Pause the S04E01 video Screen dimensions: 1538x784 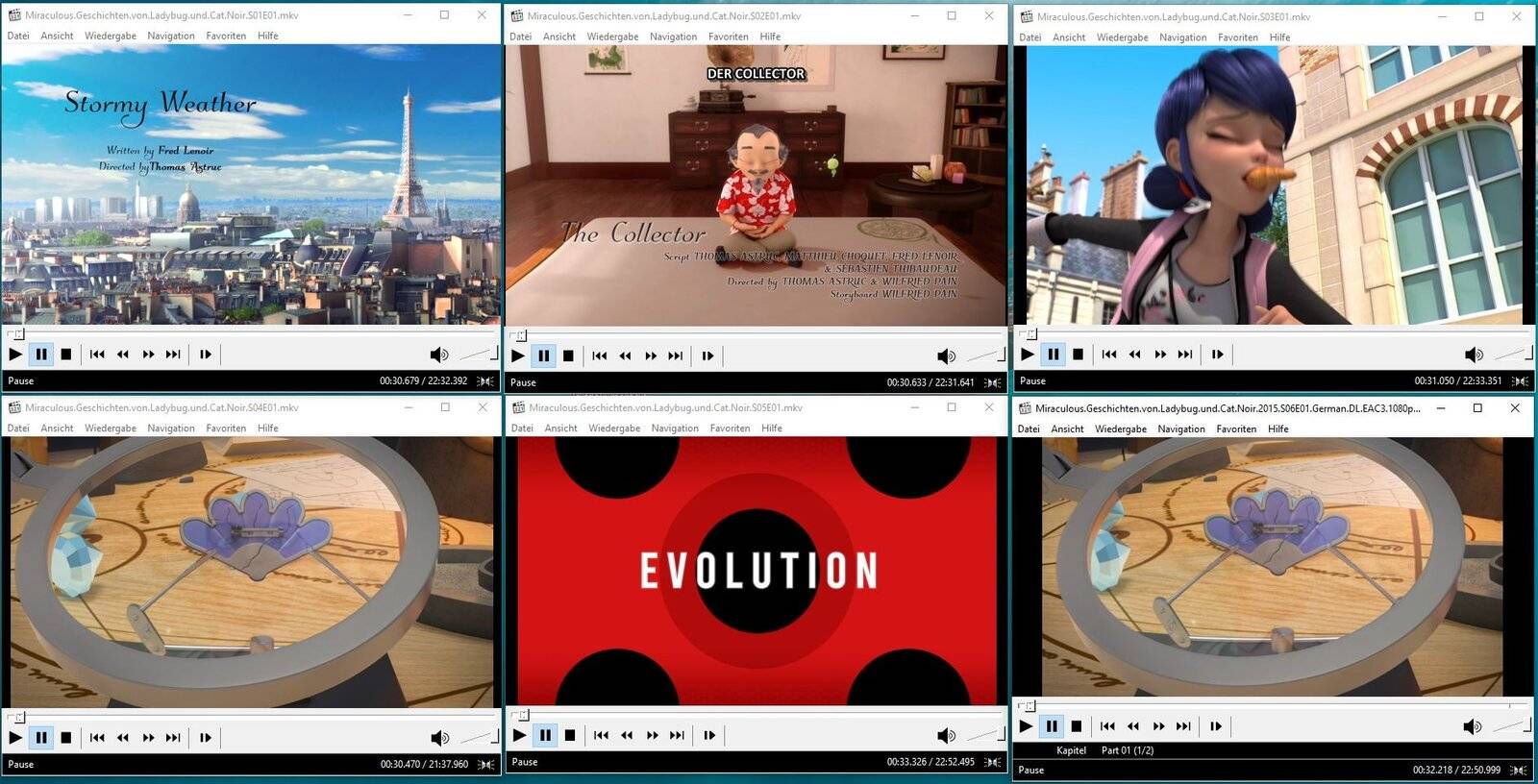click(x=41, y=738)
